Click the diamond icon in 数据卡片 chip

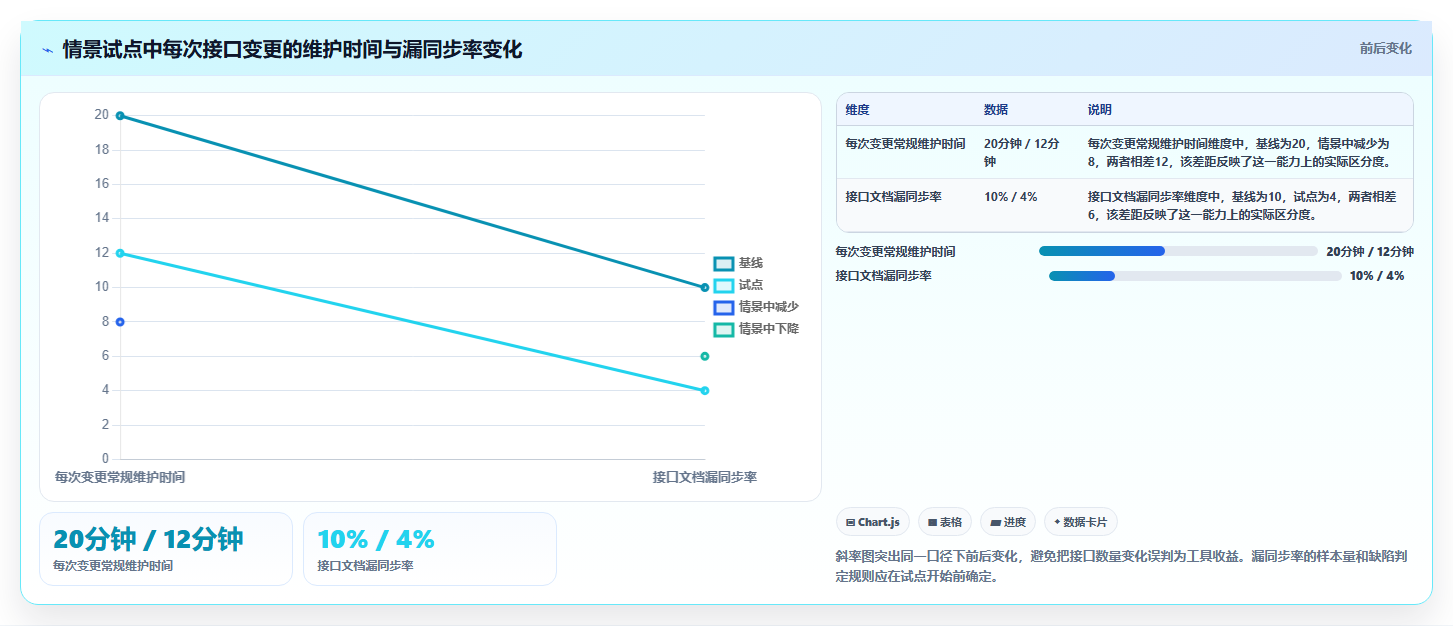pos(1057,522)
